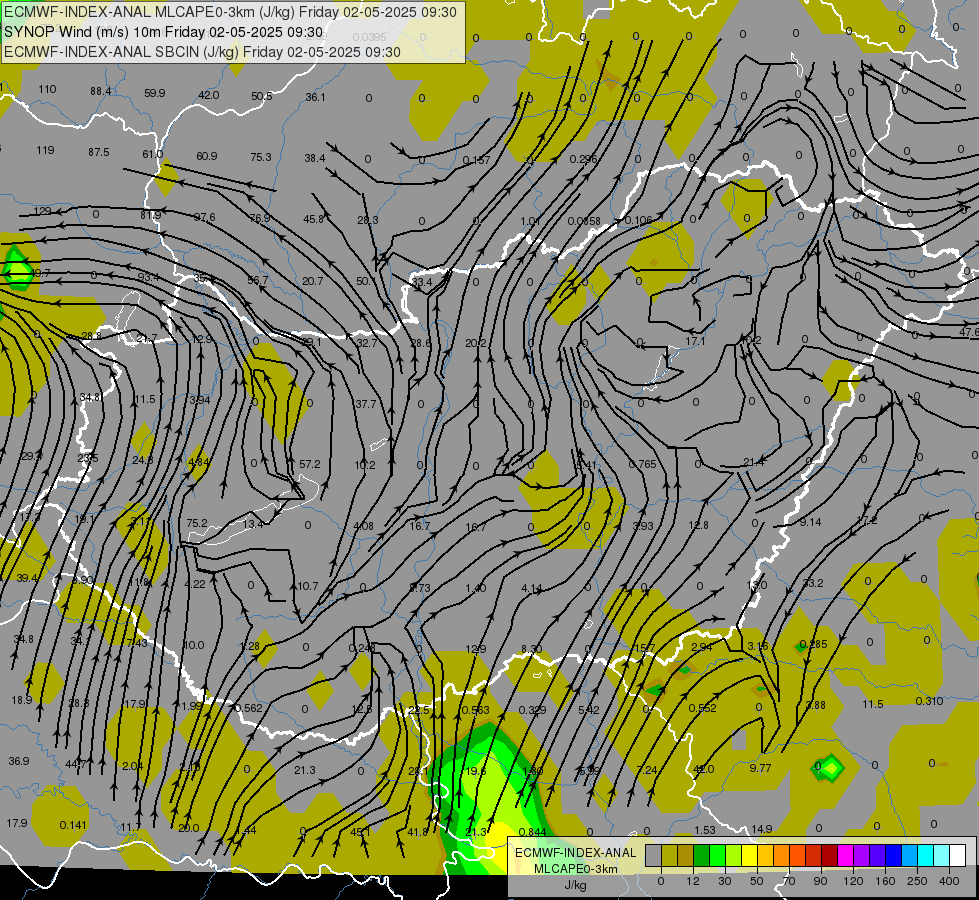Screen dimensions: 979x900
Task: Click the map value 9.77
Action: tap(760, 768)
